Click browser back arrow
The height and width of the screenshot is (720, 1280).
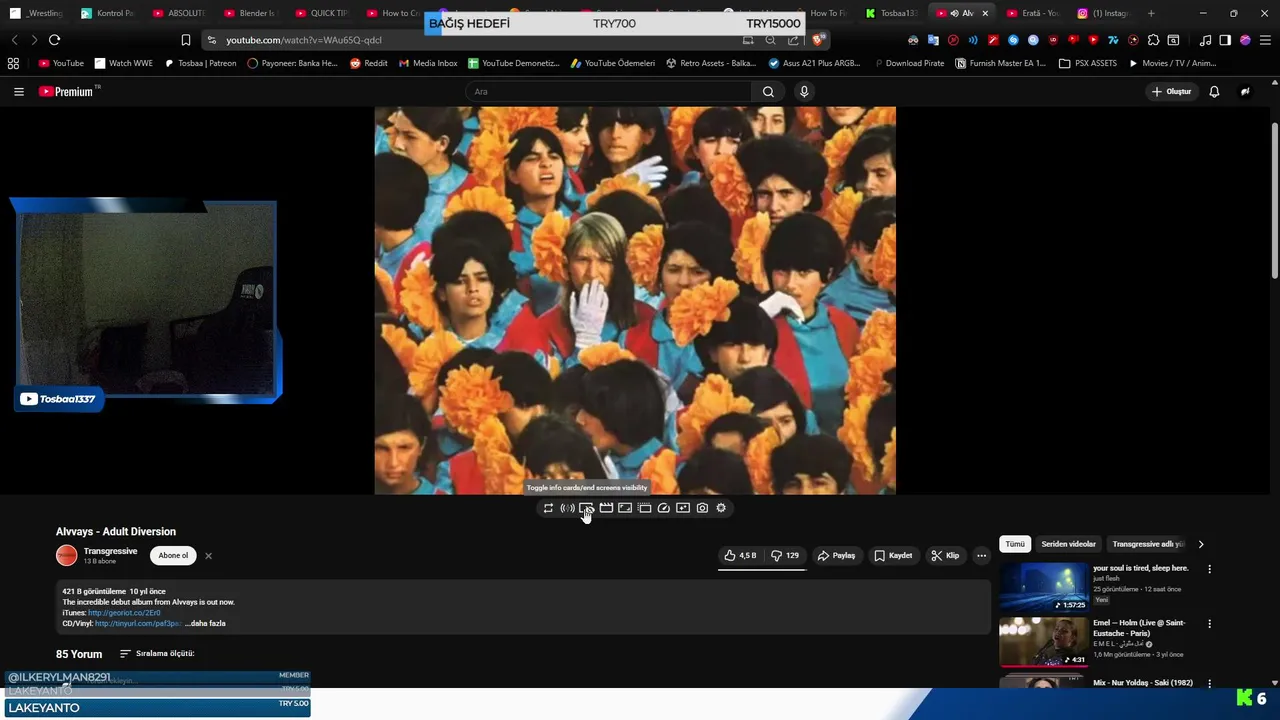coord(14,40)
